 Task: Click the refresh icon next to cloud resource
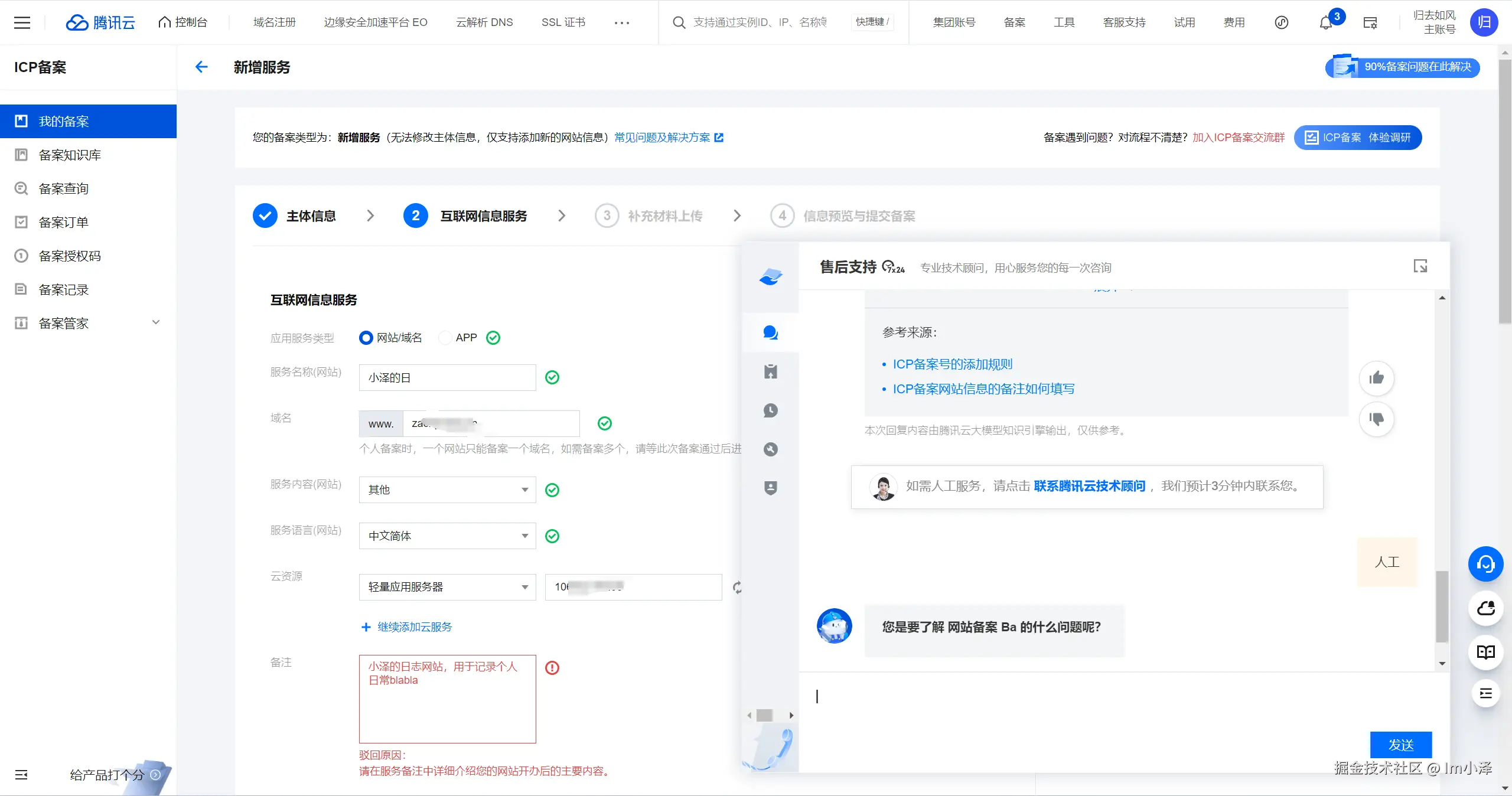pyautogui.click(x=737, y=588)
